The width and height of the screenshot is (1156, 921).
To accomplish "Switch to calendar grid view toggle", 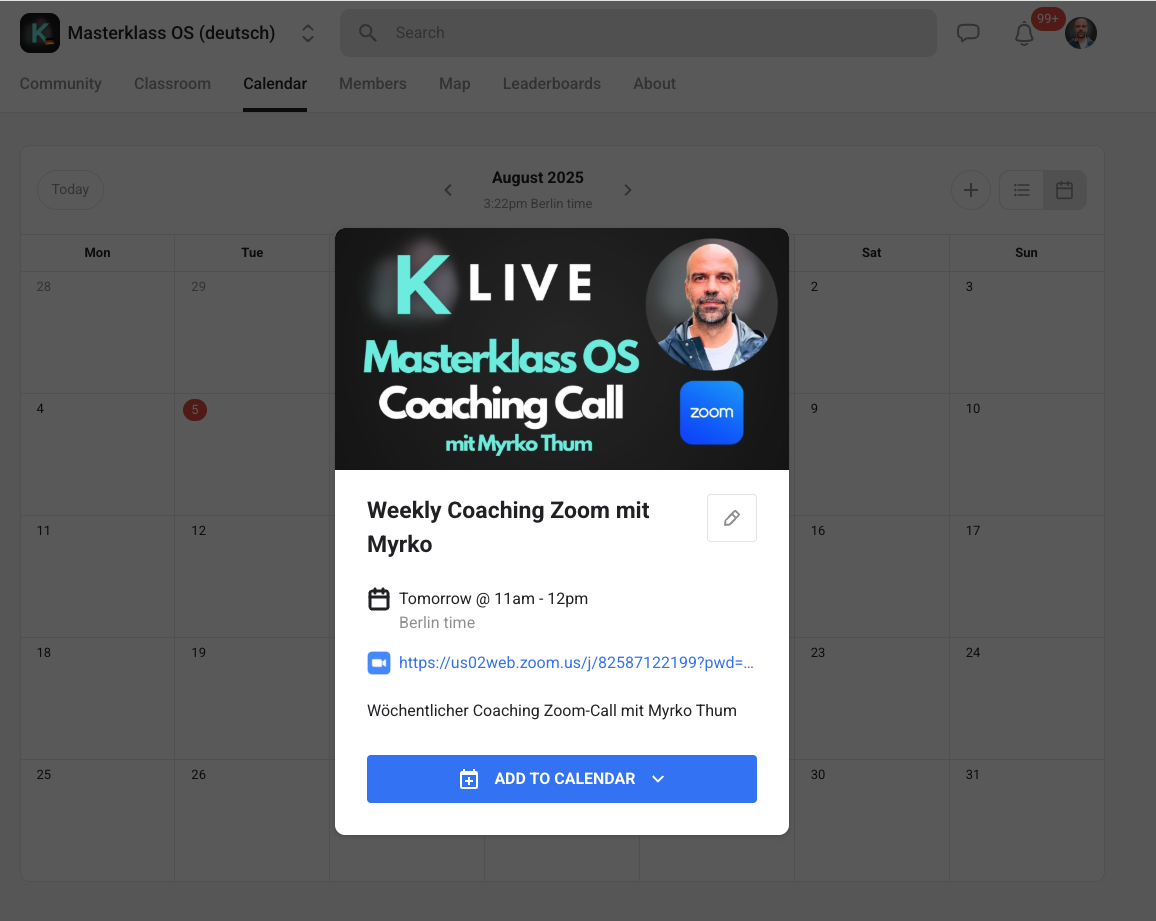I will pyautogui.click(x=1064, y=190).
